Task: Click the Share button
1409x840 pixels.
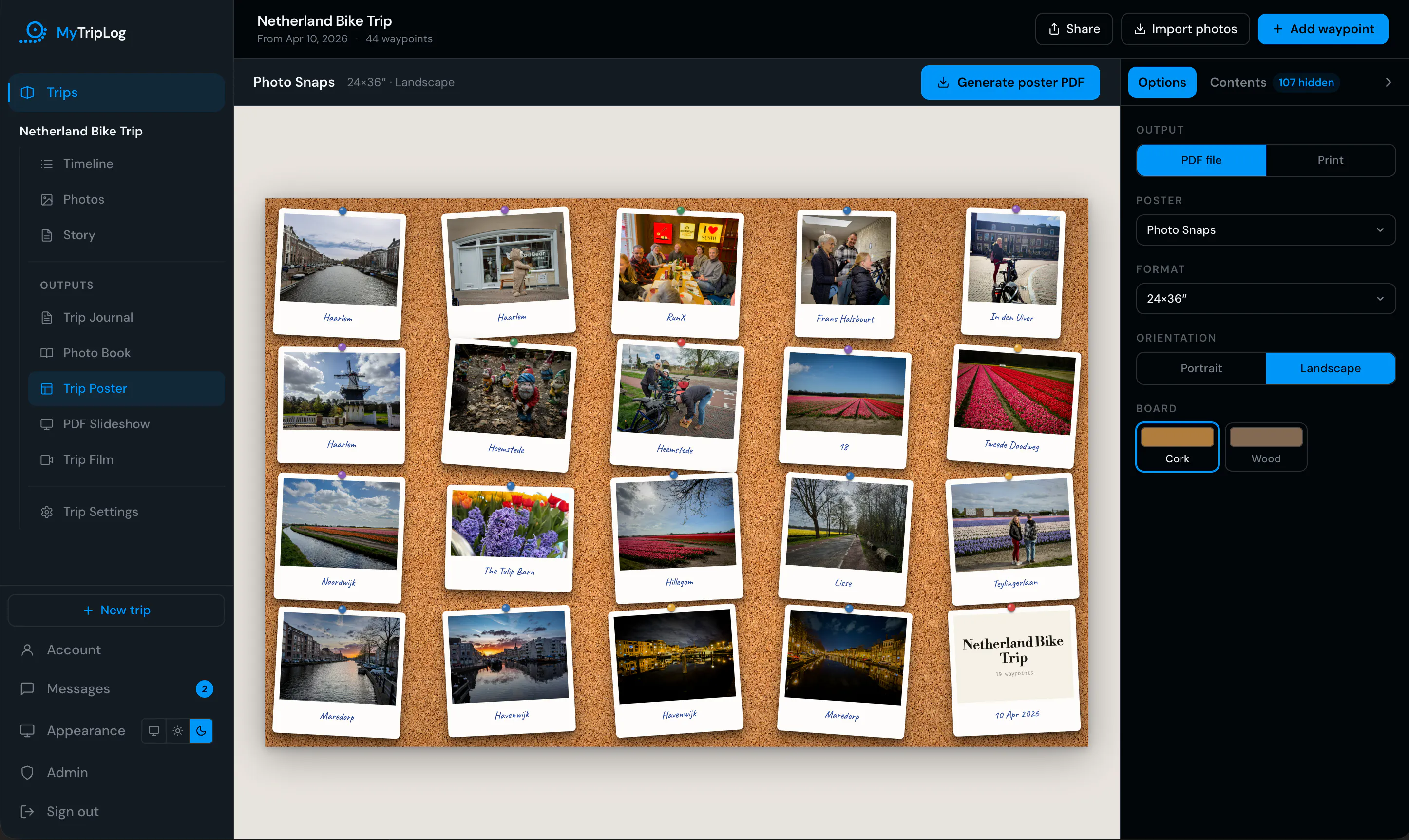Action: click(1073, 29)
